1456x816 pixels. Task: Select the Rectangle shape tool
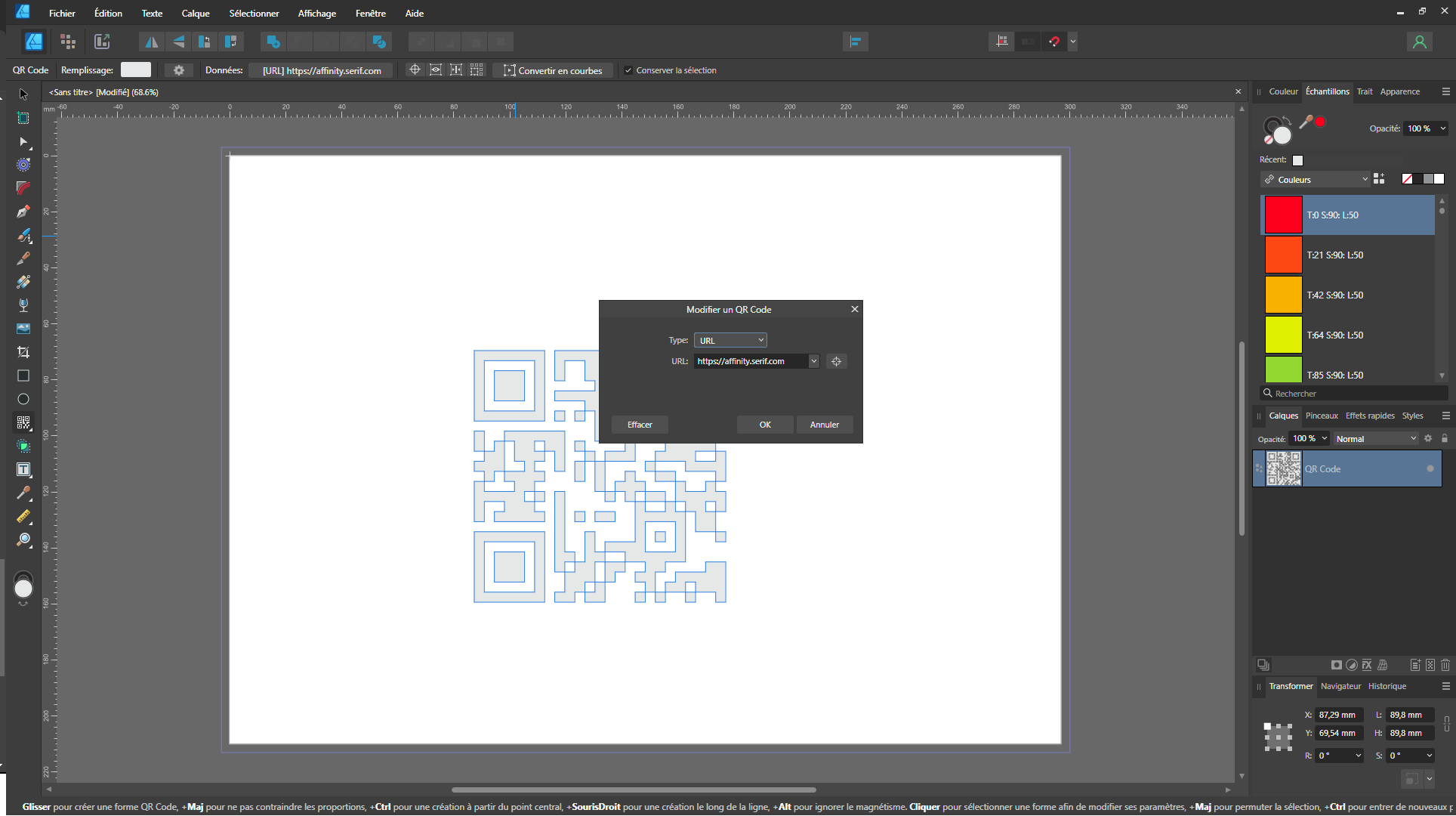click(23, 376)
